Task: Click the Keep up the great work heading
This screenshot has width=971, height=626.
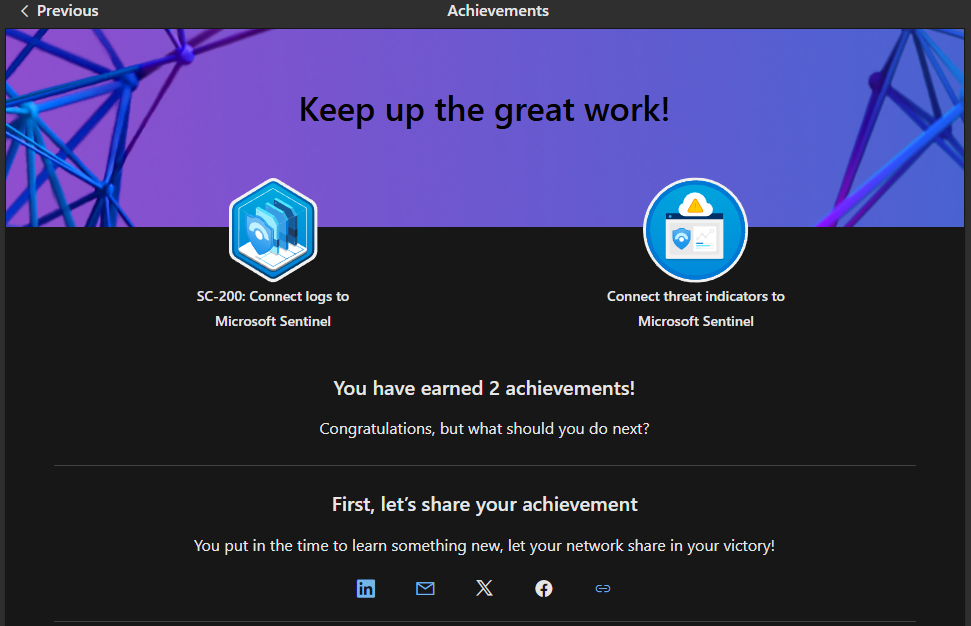Action: [x=484, y=109]
